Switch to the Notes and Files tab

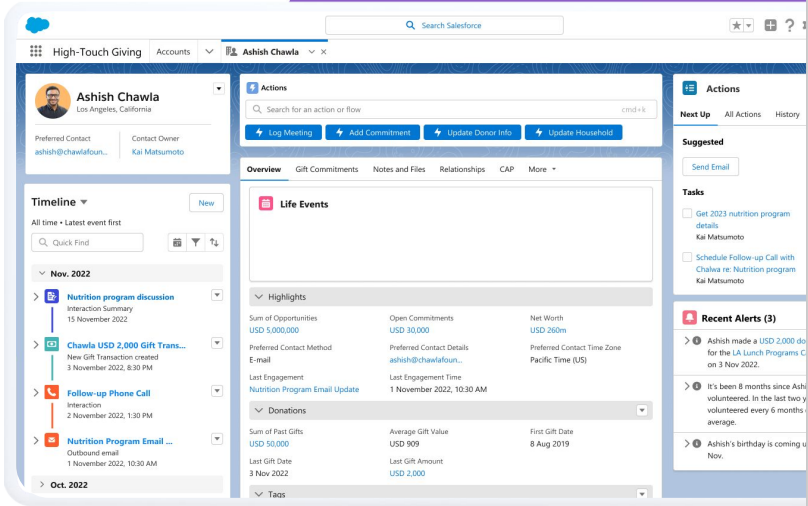tap(399, 169)
